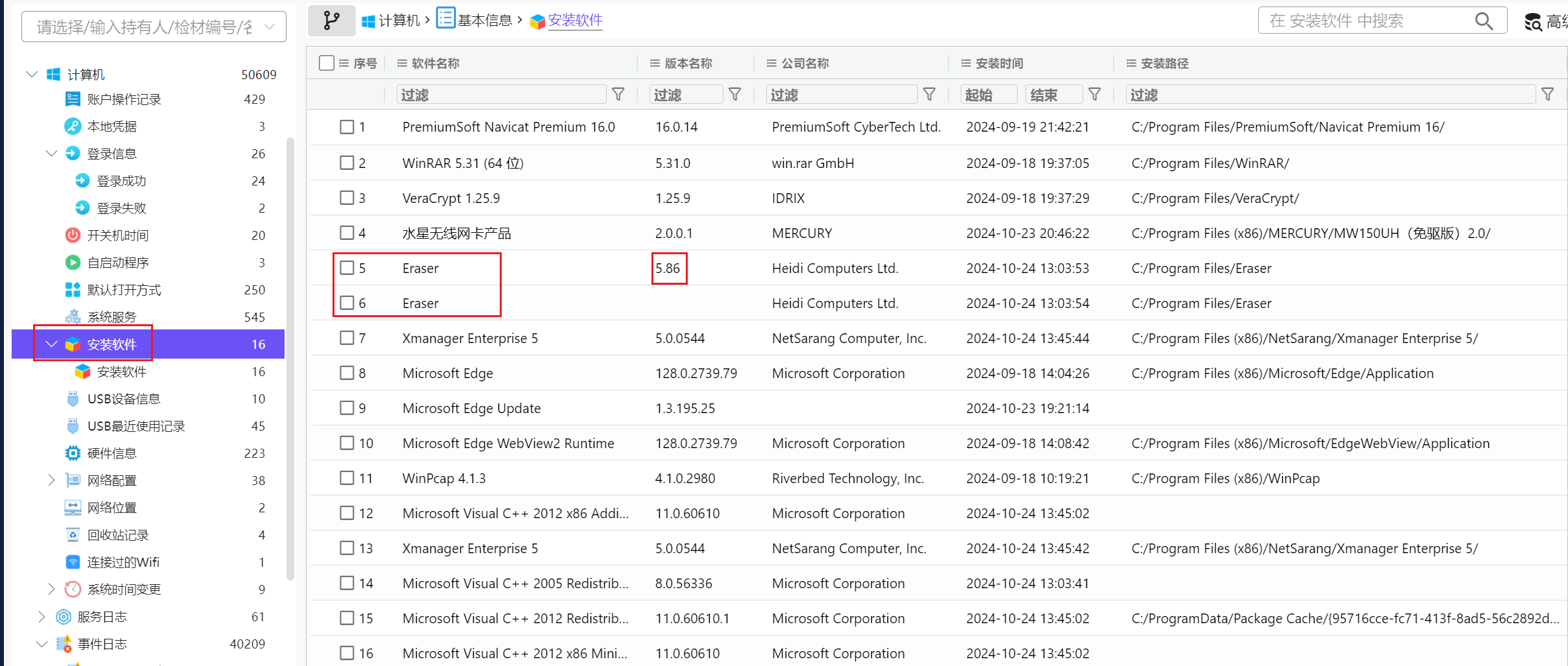The image size is (1568, 666).
Task: Open the power on/off time (开关机时间) node
Action: pyautogui.click(x=118, y=235)
